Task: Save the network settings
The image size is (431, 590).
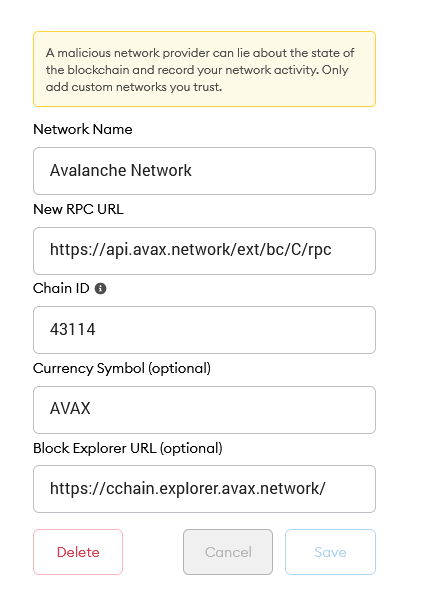Action: (x=330, y=552)
